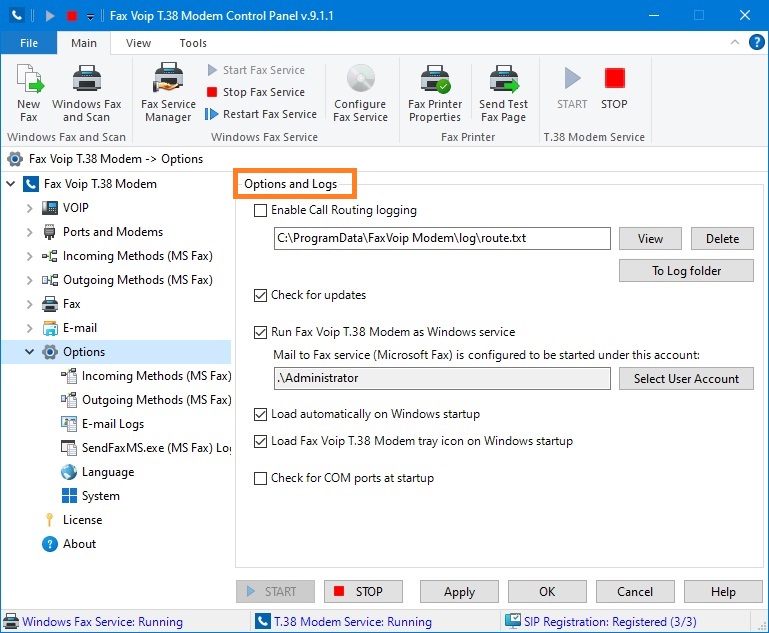Click Stop Fax Service in ribbon
Image resolution: width=769 pixels, height=633 pixels.
coord(256,92)
